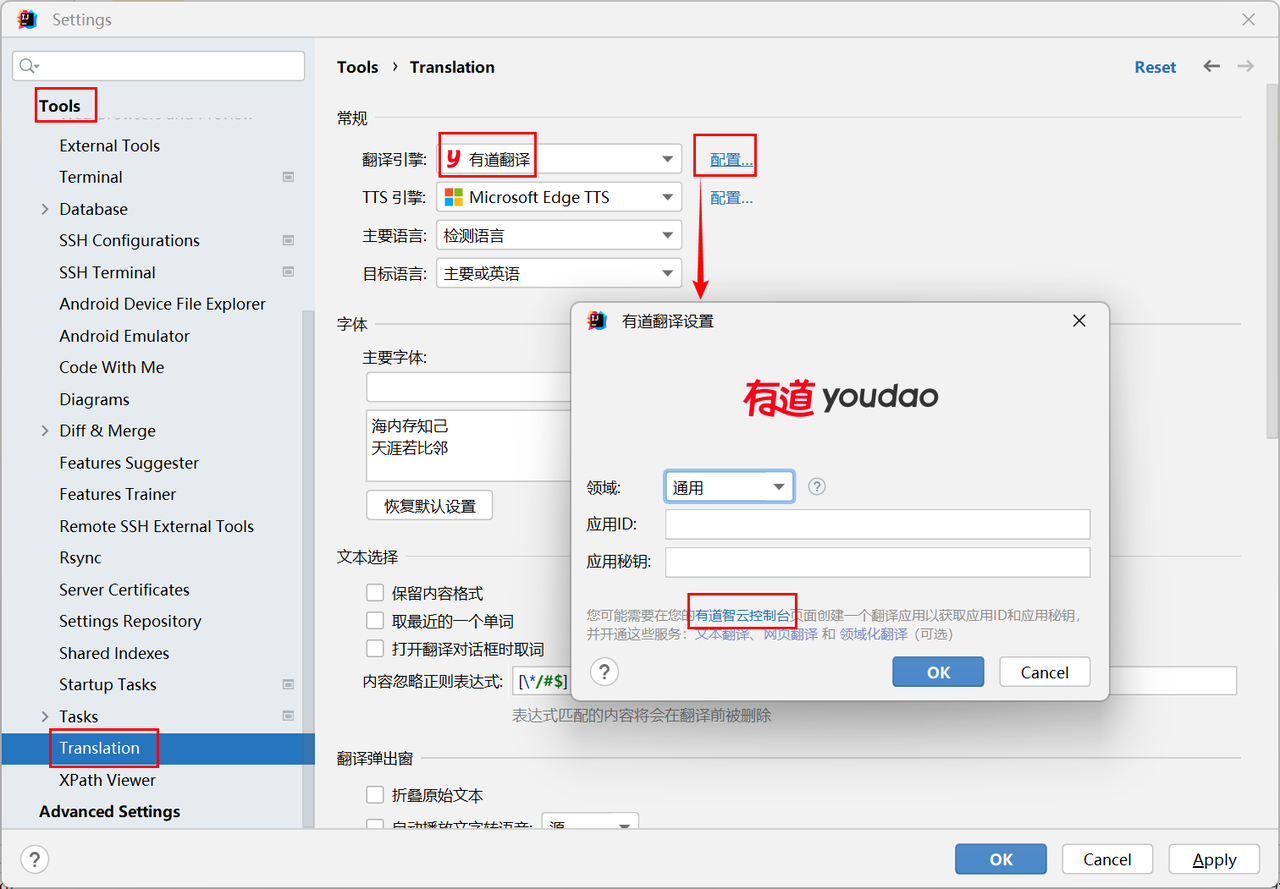The image size is (1280, 889).
Task: Click the project-level icon beside SSH Configurations
Action: click(288, 240)
